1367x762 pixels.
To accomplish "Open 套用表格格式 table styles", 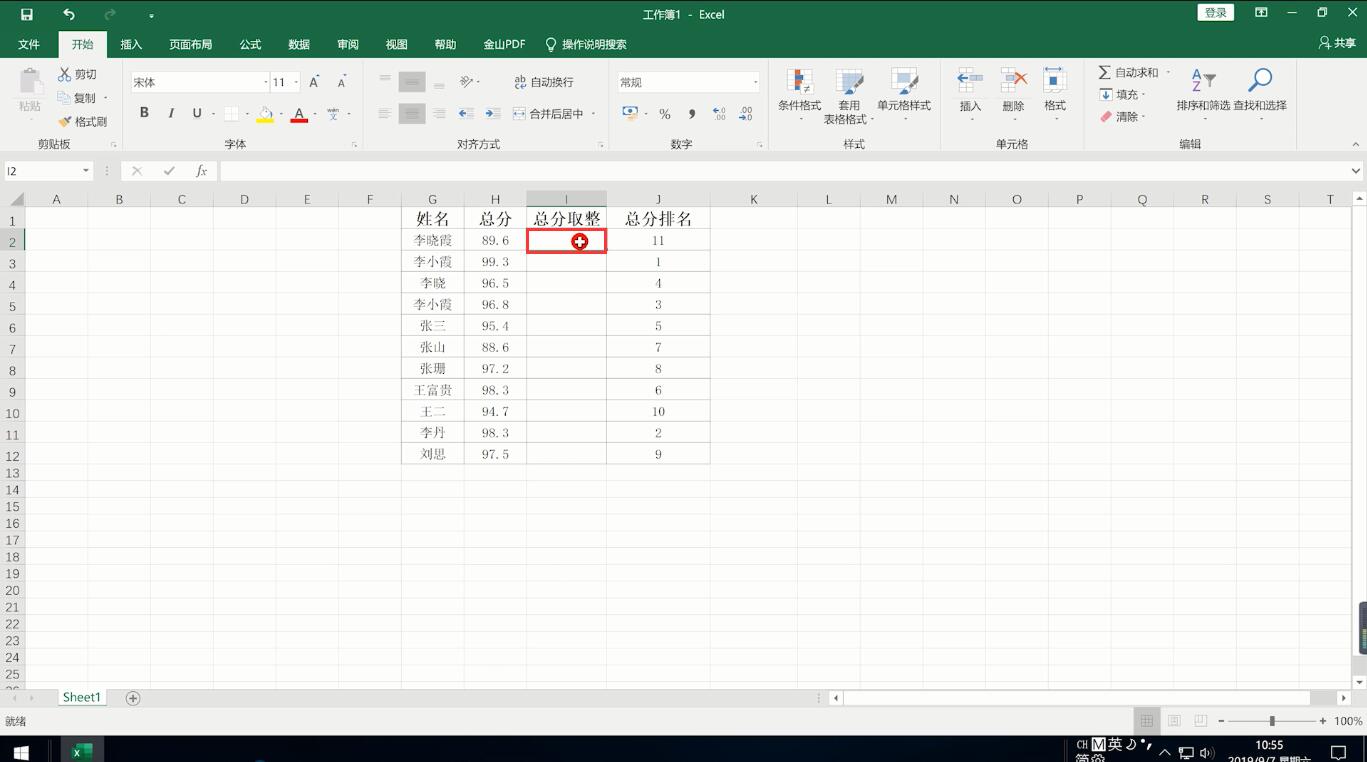I will pos(849,96).
